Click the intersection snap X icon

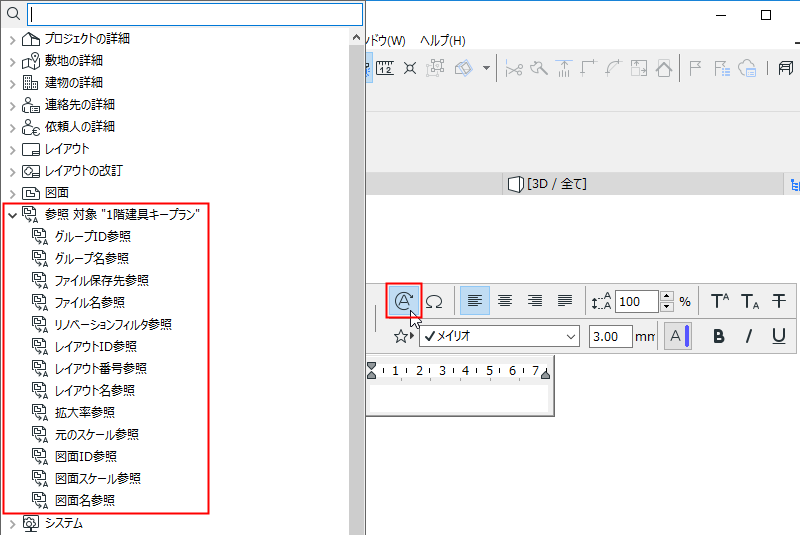410,68
